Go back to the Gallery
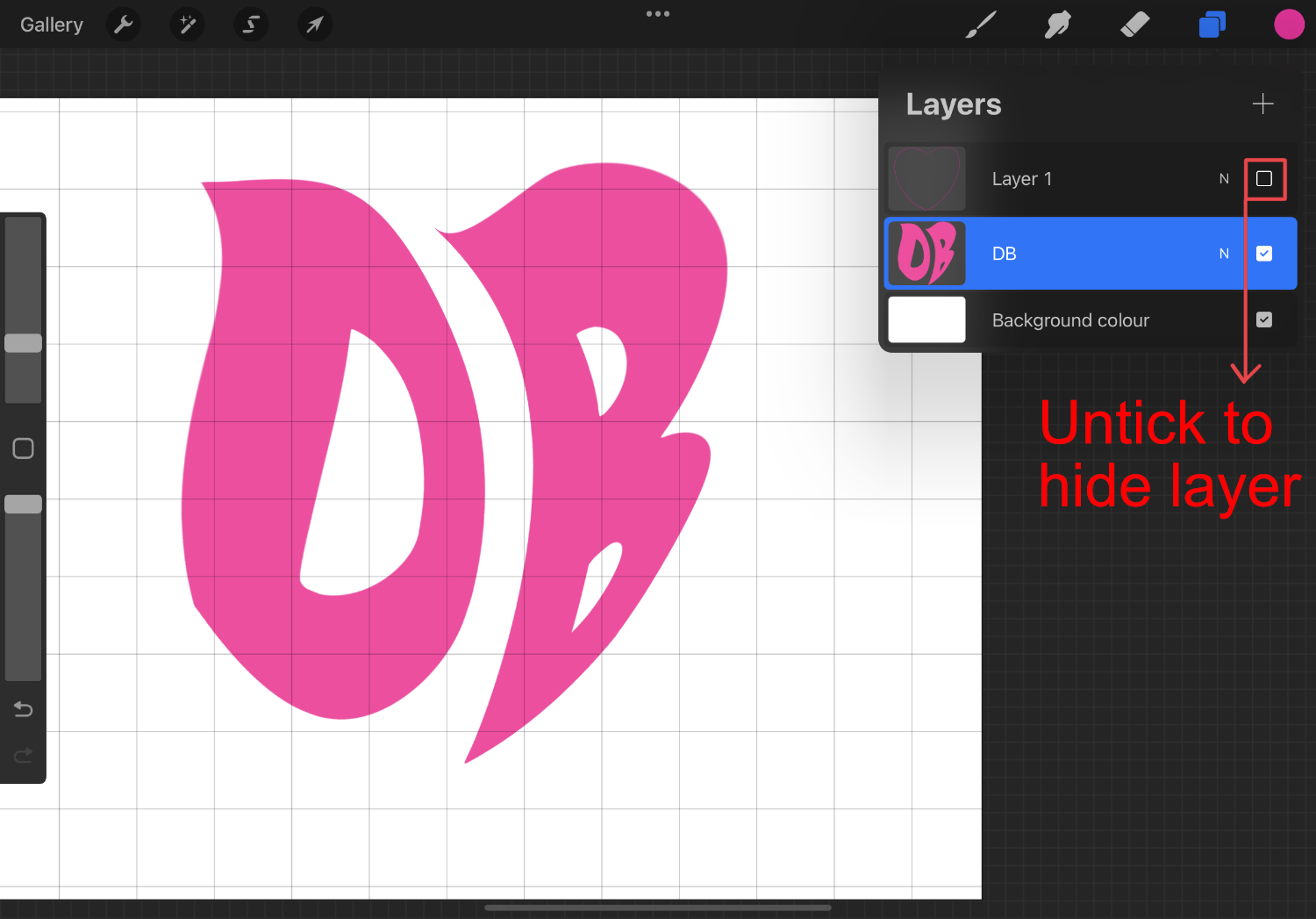 click(x=51, y=25)
